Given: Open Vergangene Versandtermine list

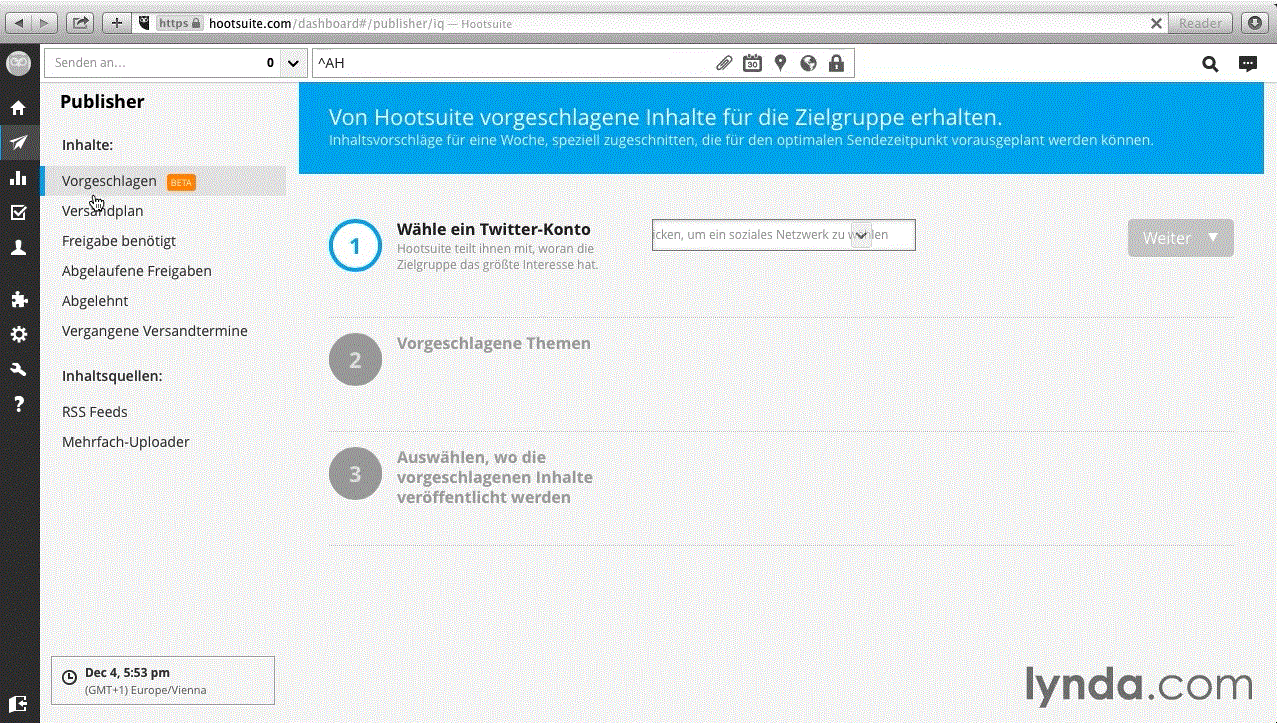Looking at the screenshot, I should tap(155, 331).
